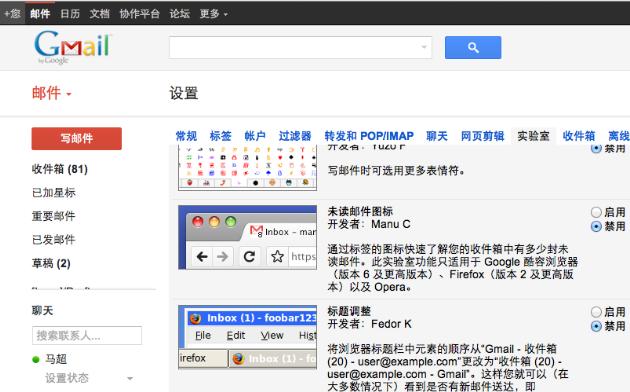This screenshot has width=630, height=392.
Task: Click +您 in the top bar
Action: [12, 14]
